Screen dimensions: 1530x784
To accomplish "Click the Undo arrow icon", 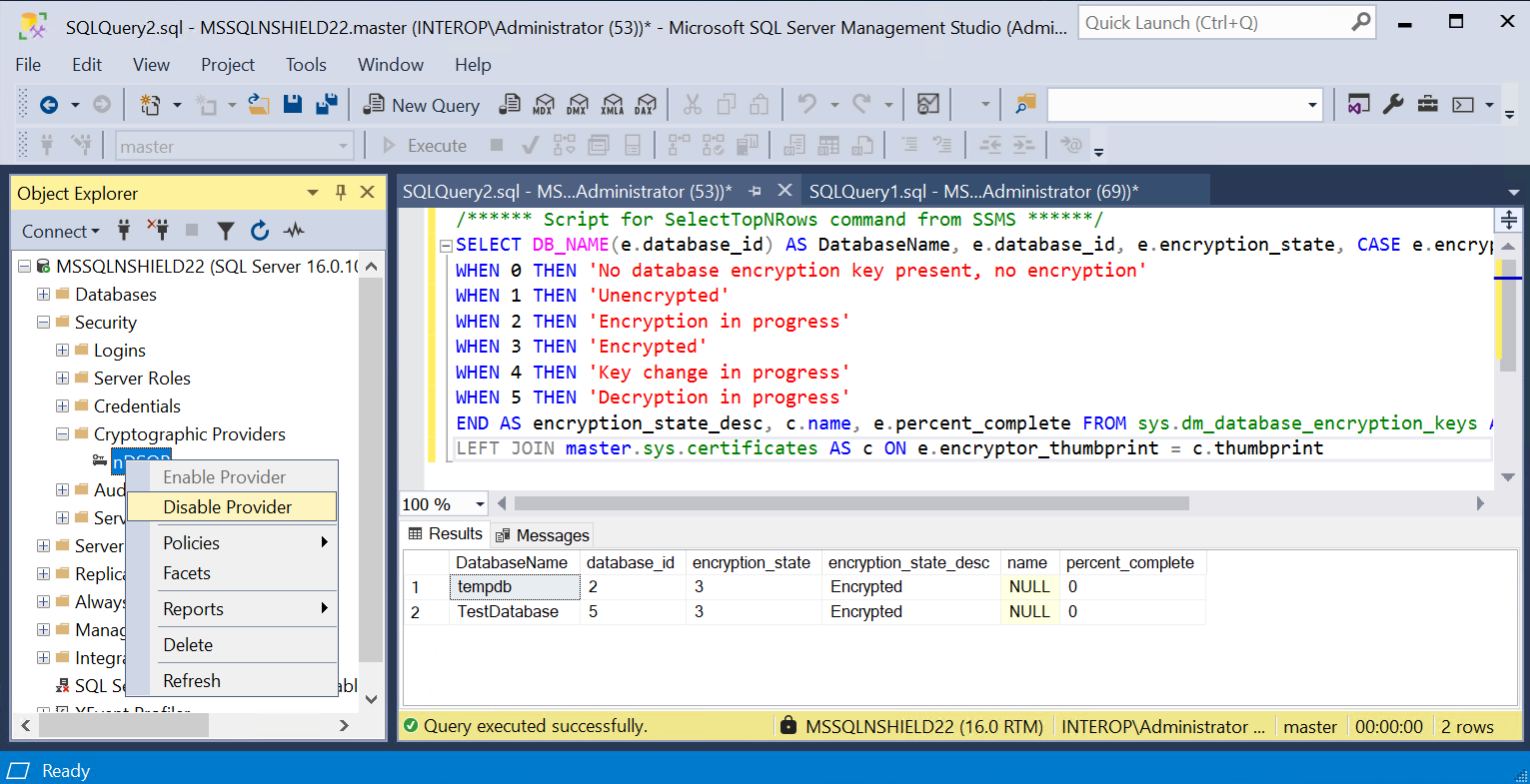I will click(806, 104).
